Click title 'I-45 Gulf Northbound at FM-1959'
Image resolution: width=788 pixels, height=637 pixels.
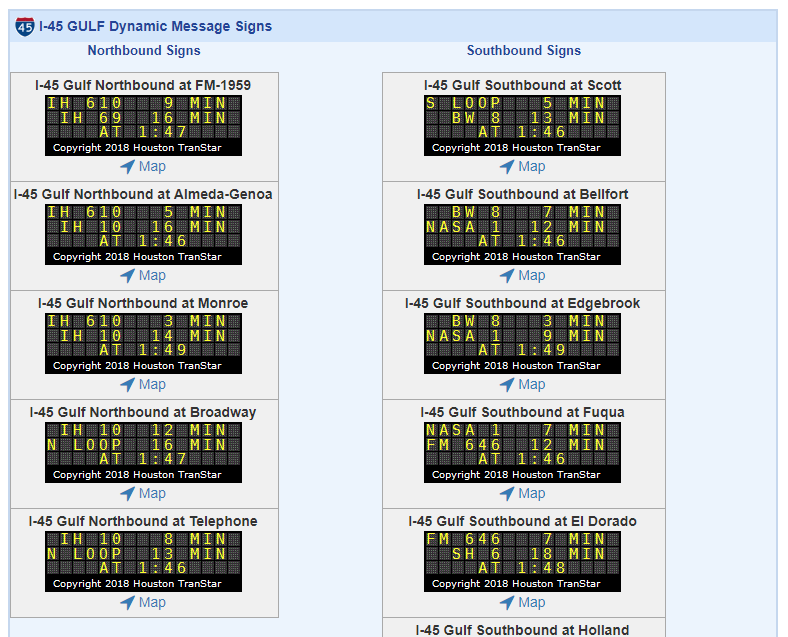click(143, 85)
